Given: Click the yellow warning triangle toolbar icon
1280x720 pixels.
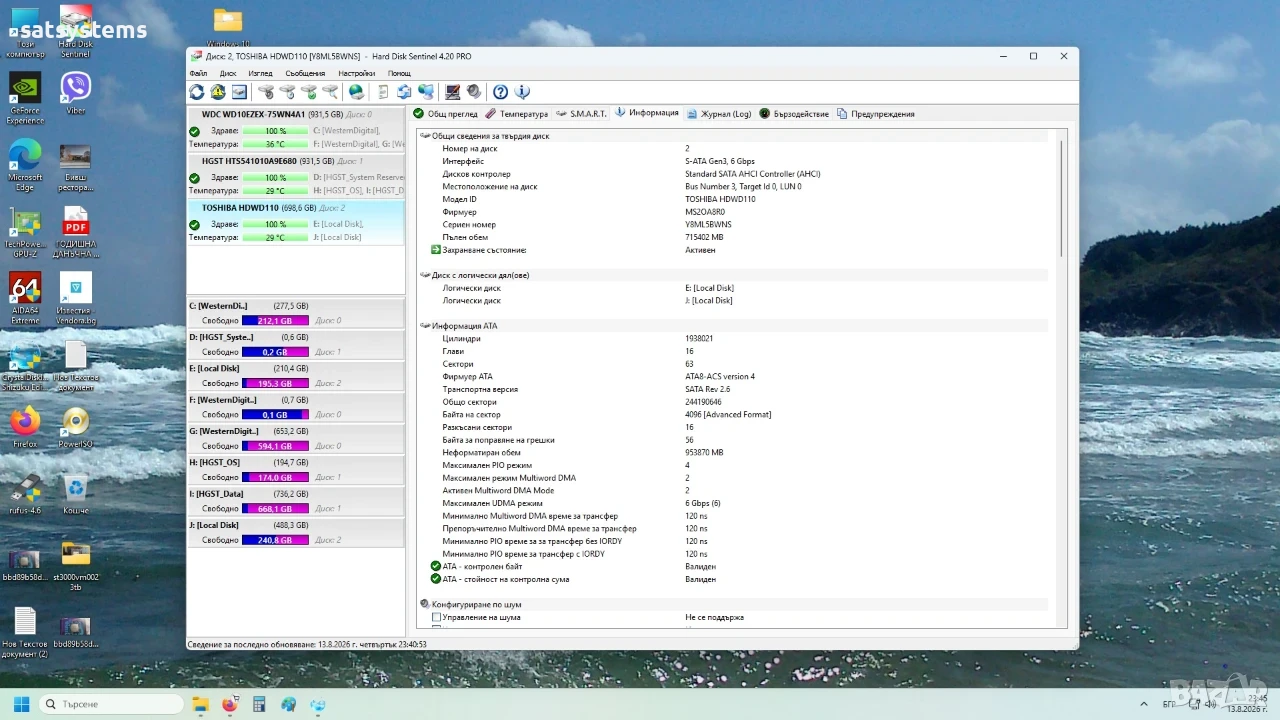Looking at the screenshot, I should 218,92.
